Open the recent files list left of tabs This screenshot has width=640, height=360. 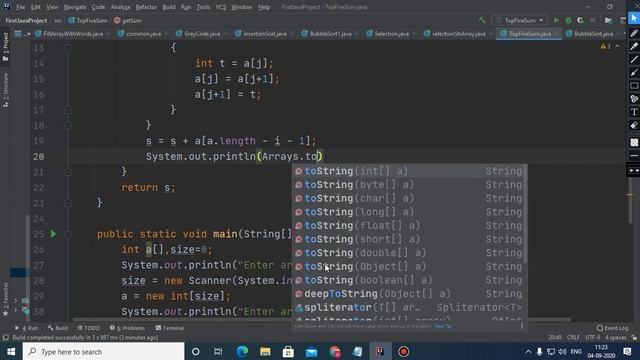(x=22, y=34)
